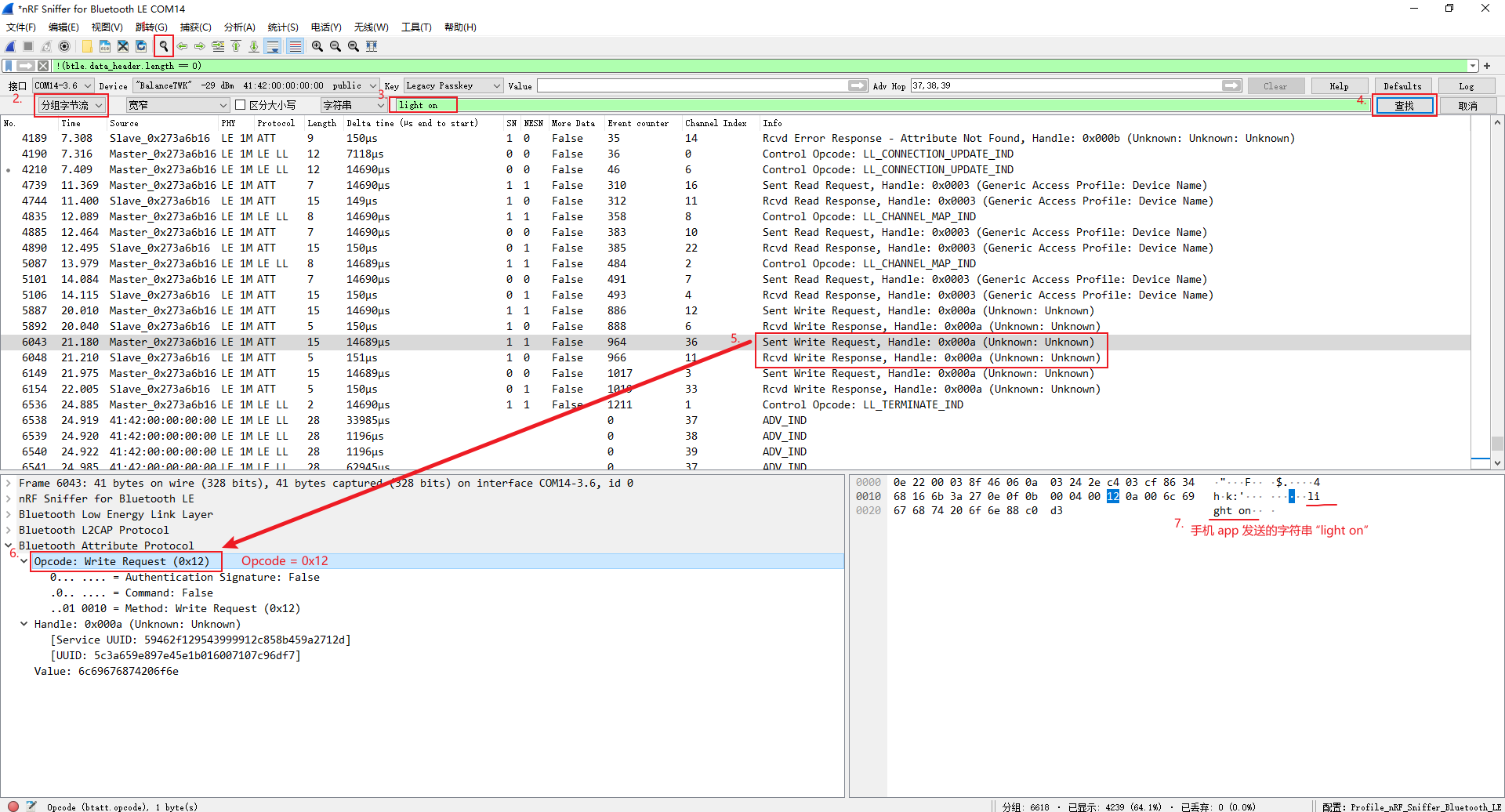
Task: Click the expert info status icon
Action: tap(13, 806)
